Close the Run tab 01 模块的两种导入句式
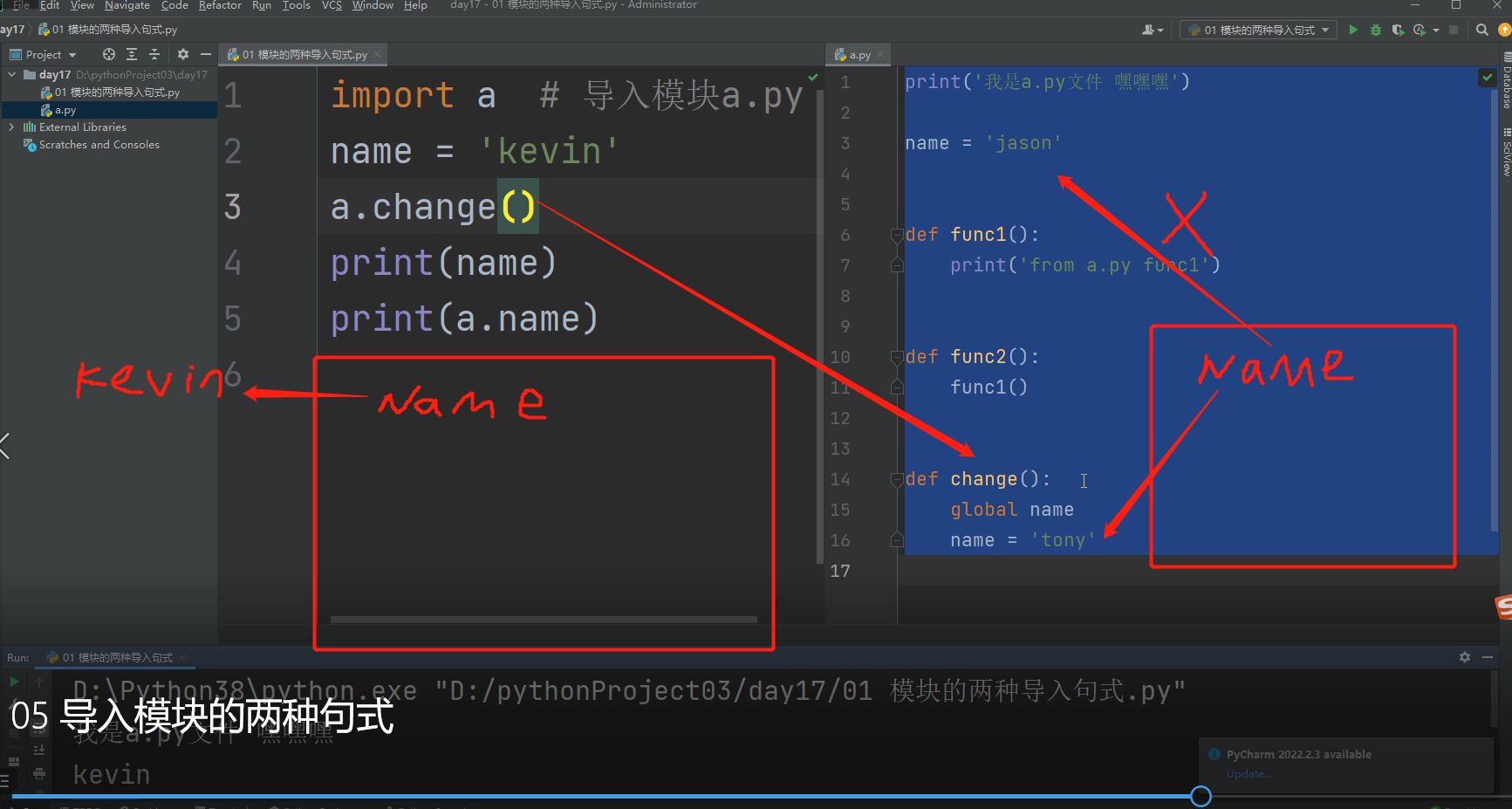 click(x=181, y=658)
